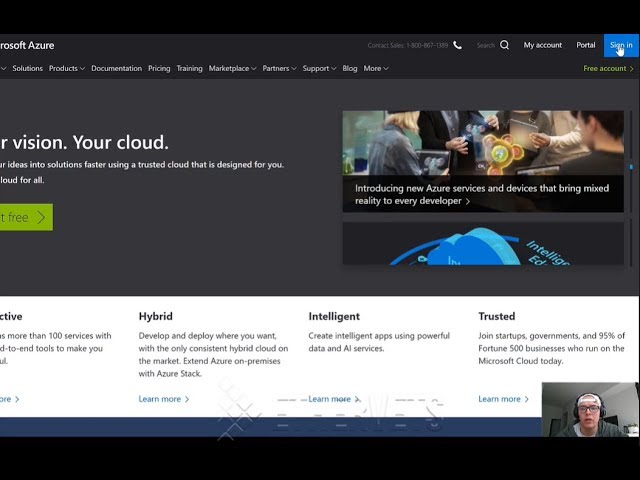This screenshot has width=640, height=480.
Task: Click the chevron after Hybrid's Learn more
Action: point(187,399)
